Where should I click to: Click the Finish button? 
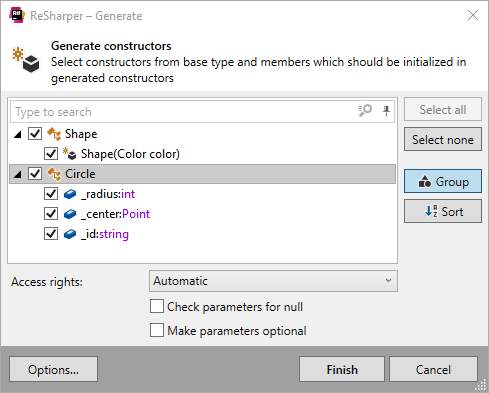click(342, 369)
